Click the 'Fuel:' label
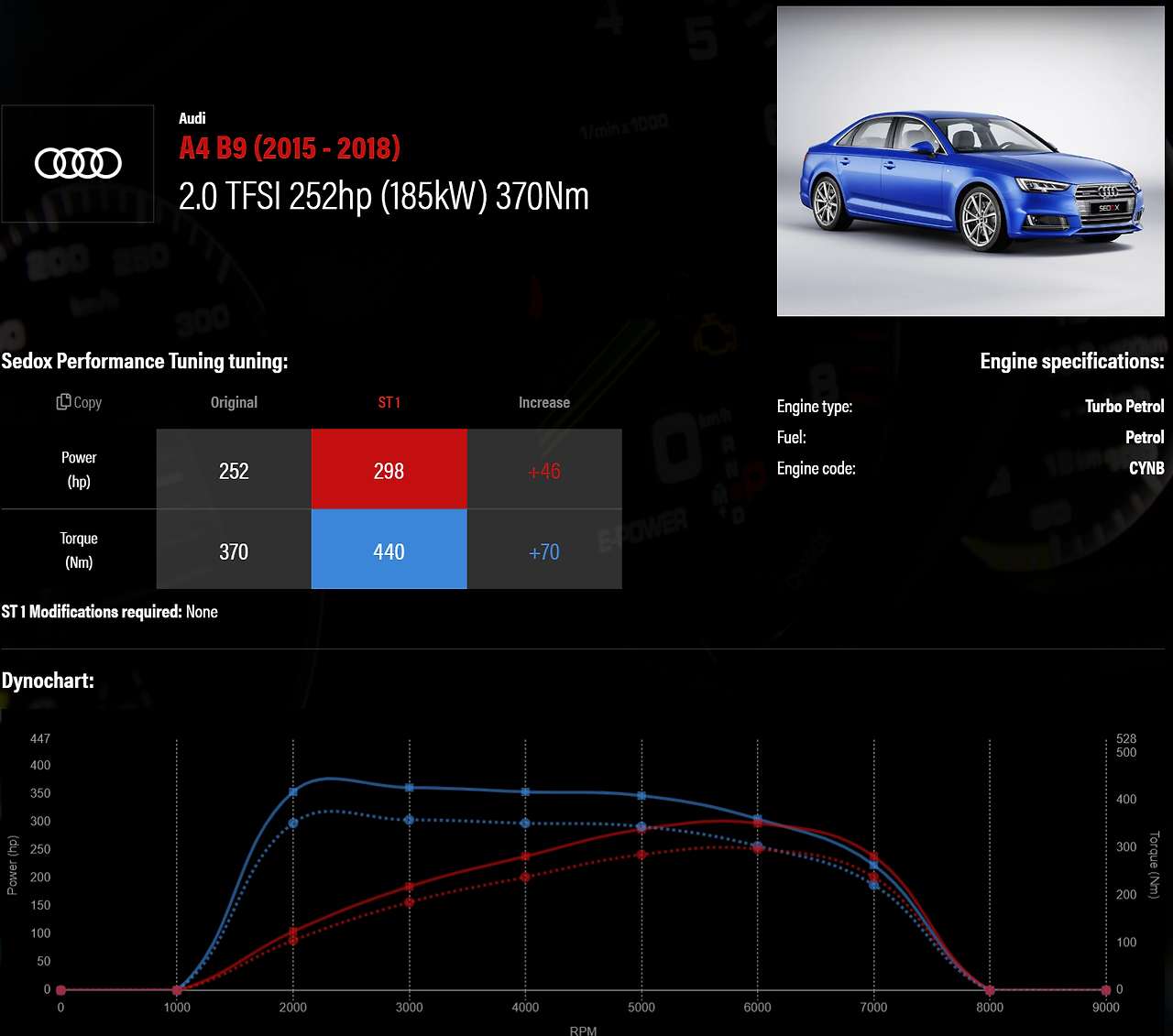Image resolution: width=1173 pixels, height=1036 pixels. (792, 437)
